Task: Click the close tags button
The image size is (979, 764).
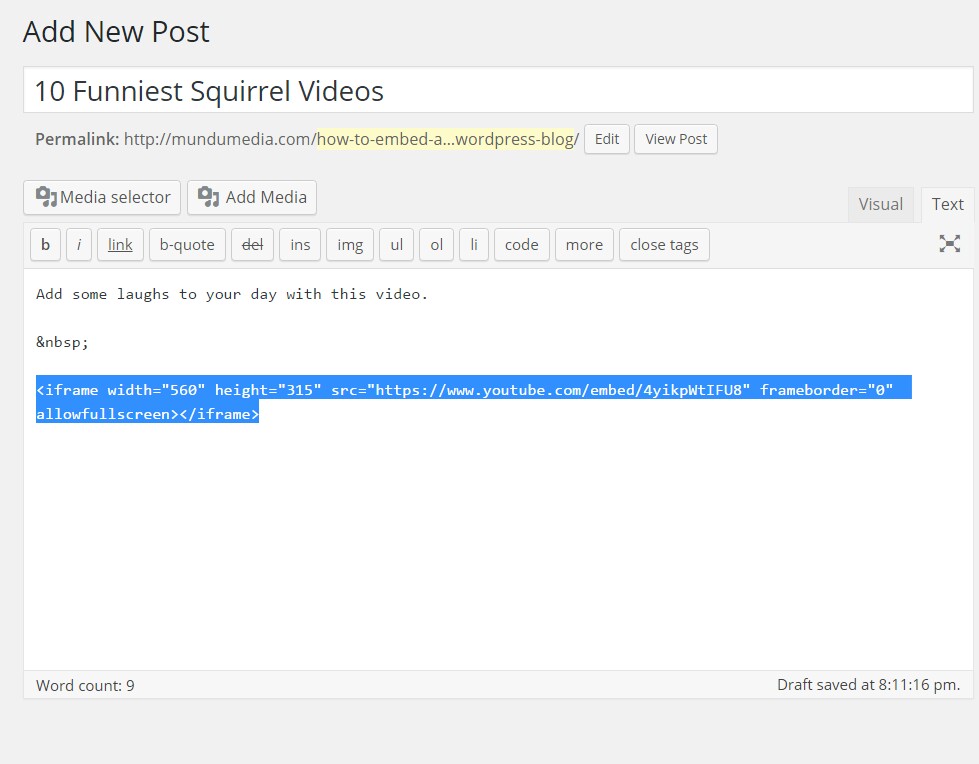Action: tap(664, 245)
